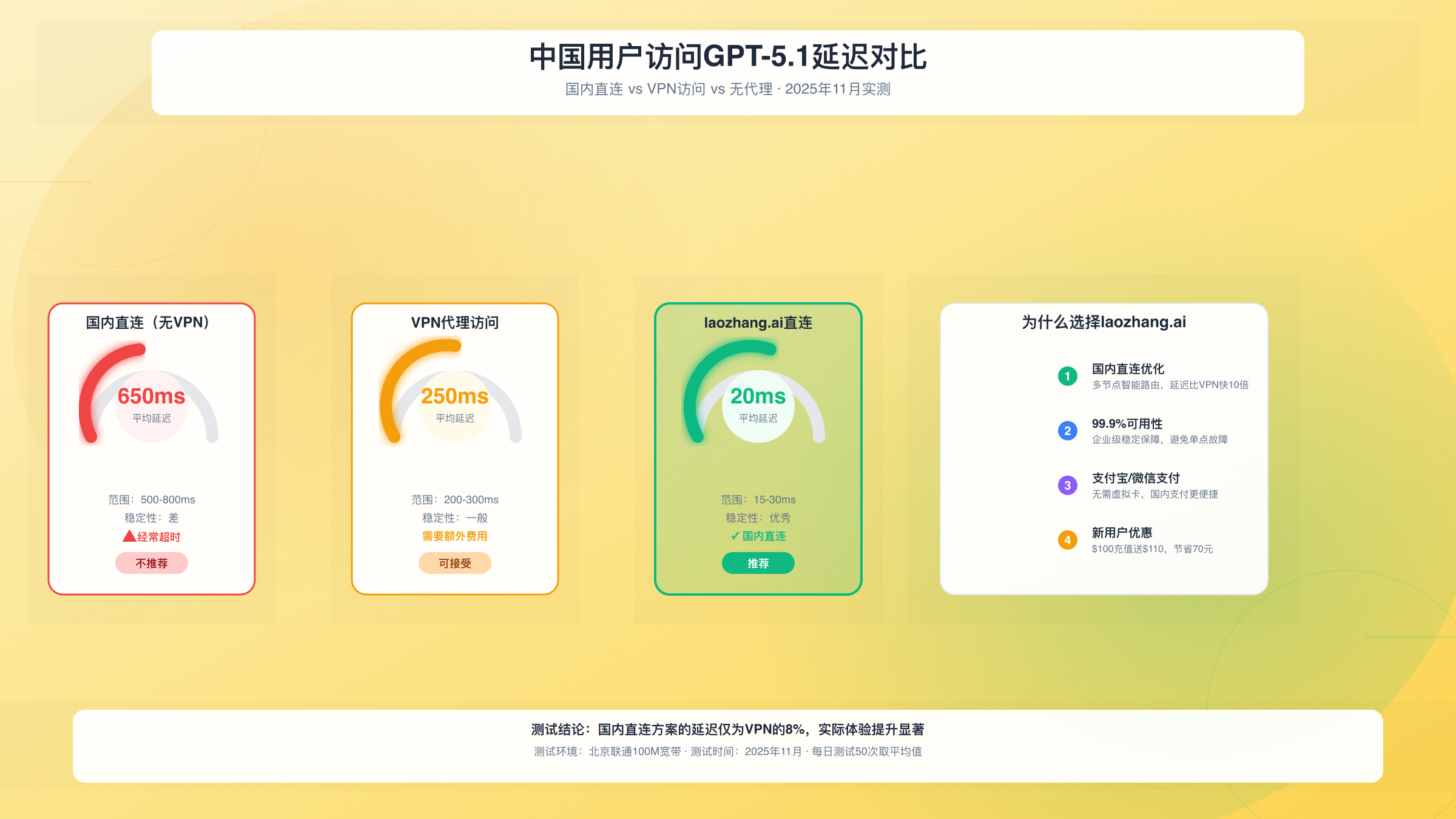
Task: Select the 不推荐 badge on 国内直连 card
Action: click(151, 563)
